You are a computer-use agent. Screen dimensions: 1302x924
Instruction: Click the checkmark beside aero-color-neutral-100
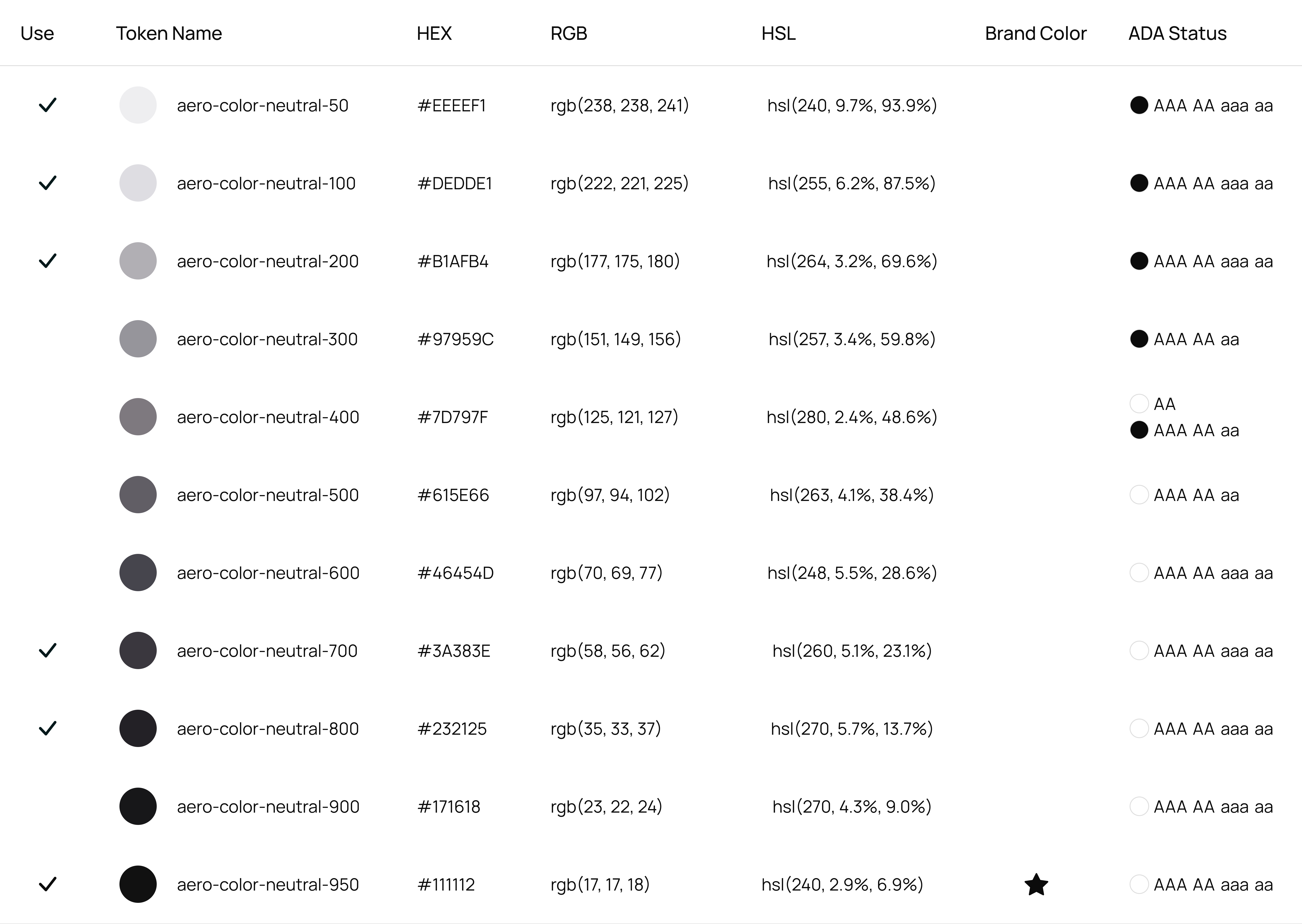click(48, 183)
